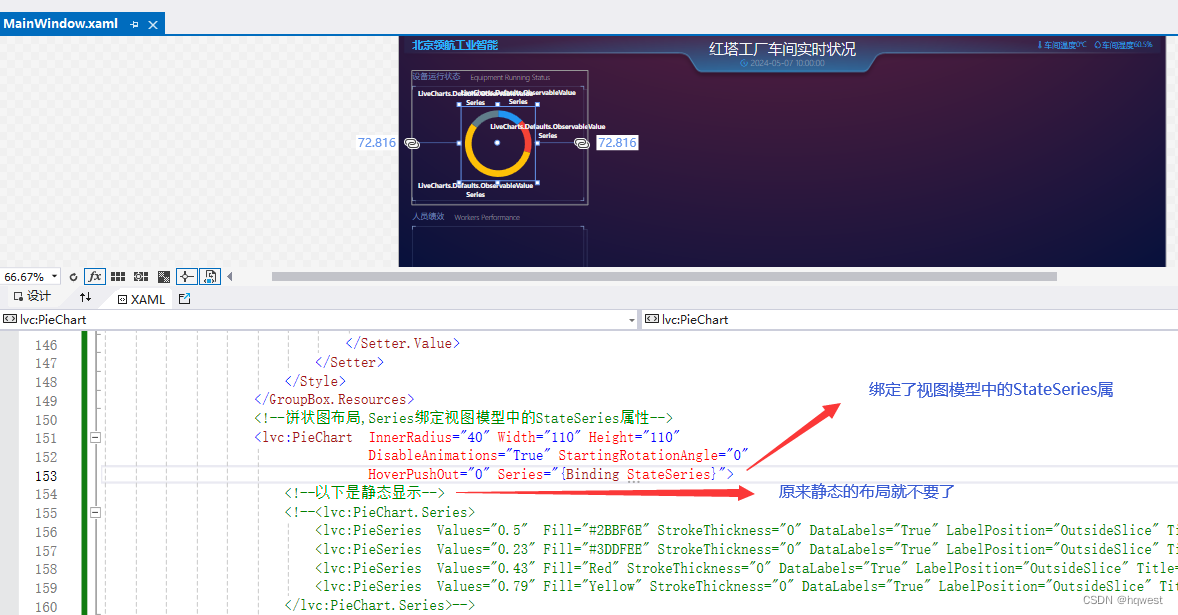Viewport: 1178px width, 615px height.
Task: Select the donut pie chart in designer
Action: point(497,143)
